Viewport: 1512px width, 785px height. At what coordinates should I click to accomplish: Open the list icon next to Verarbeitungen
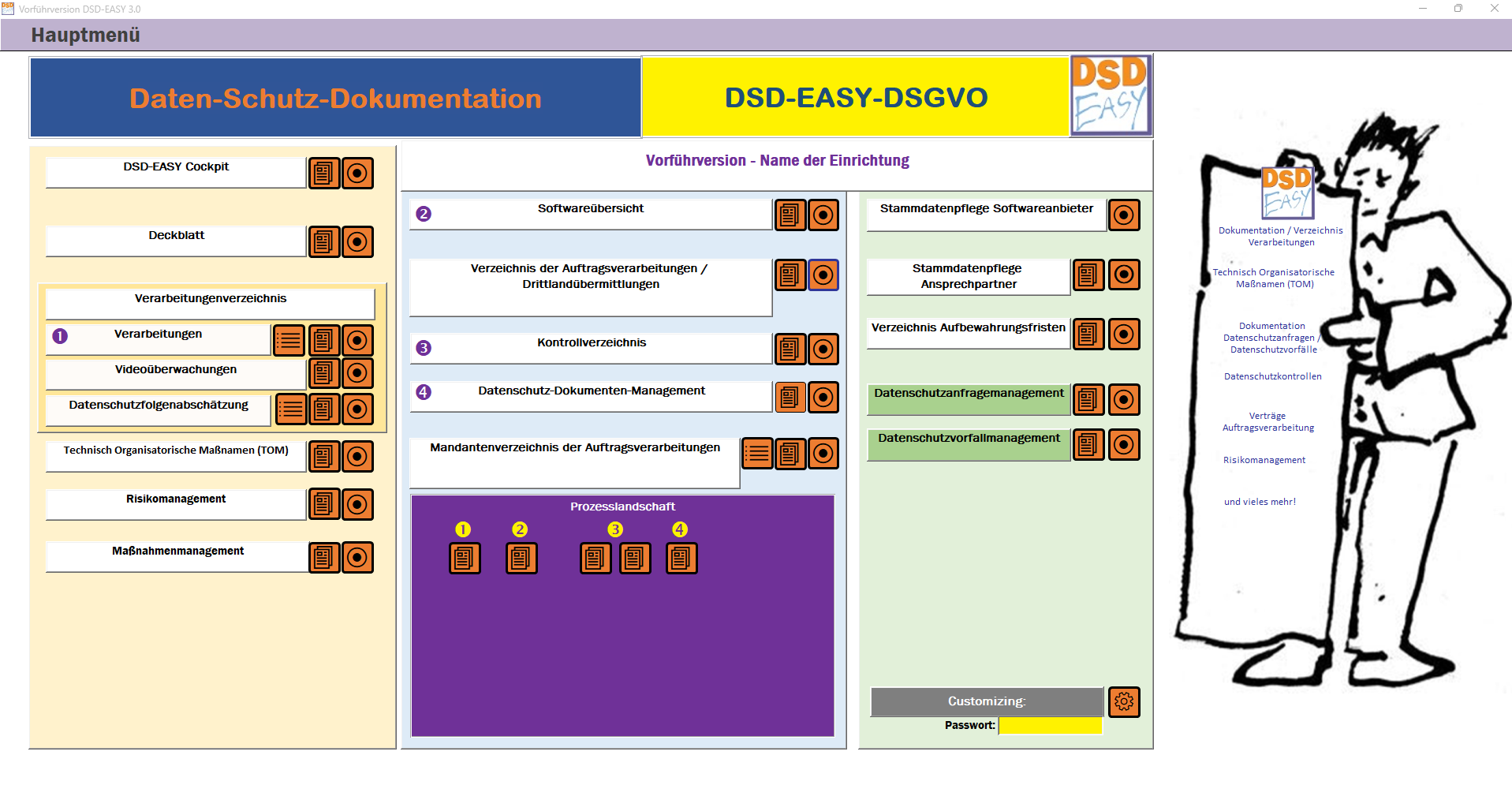[x=289, y=340]
